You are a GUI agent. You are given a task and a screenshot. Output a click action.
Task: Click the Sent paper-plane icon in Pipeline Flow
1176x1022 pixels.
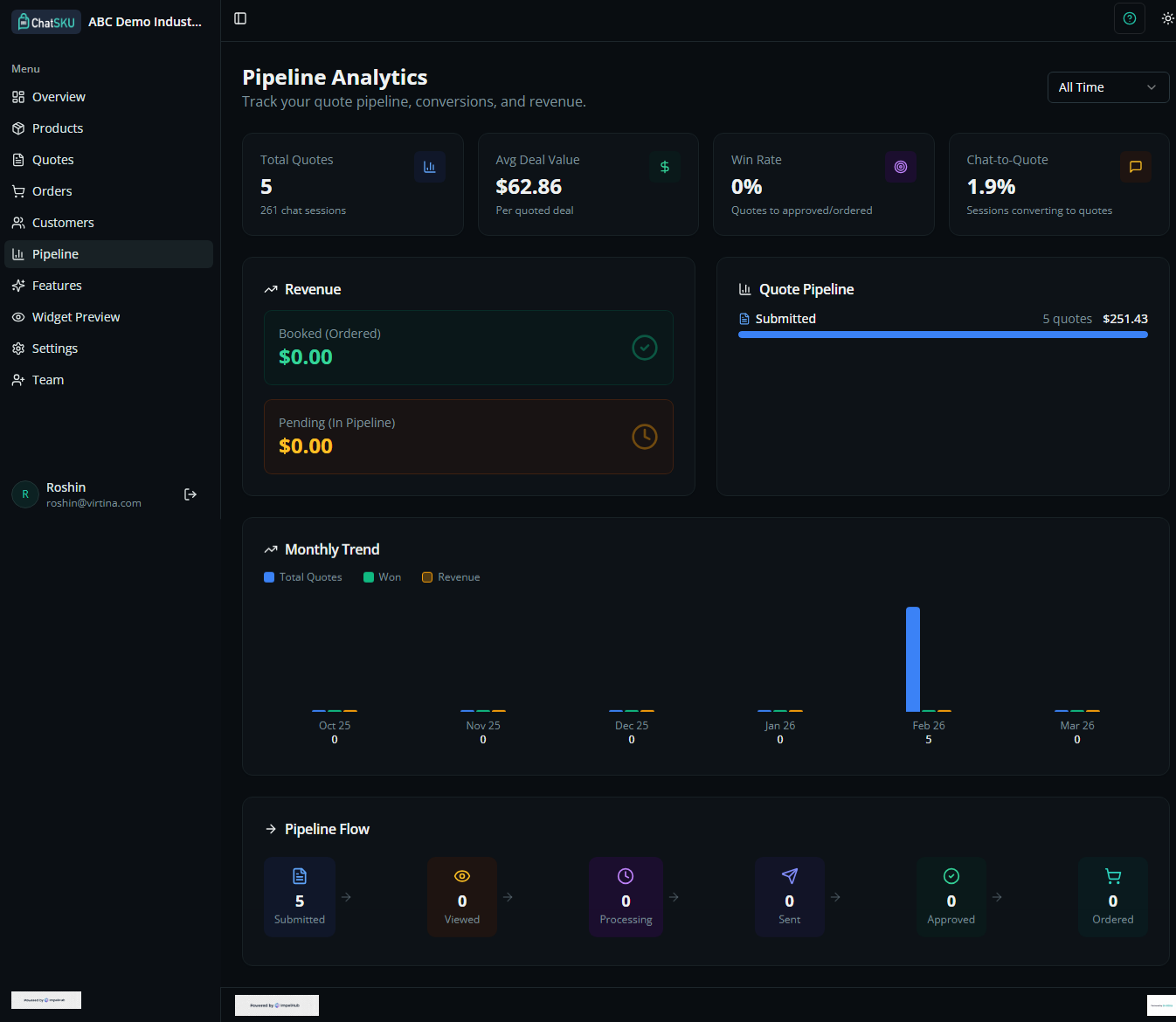[789, 875]
